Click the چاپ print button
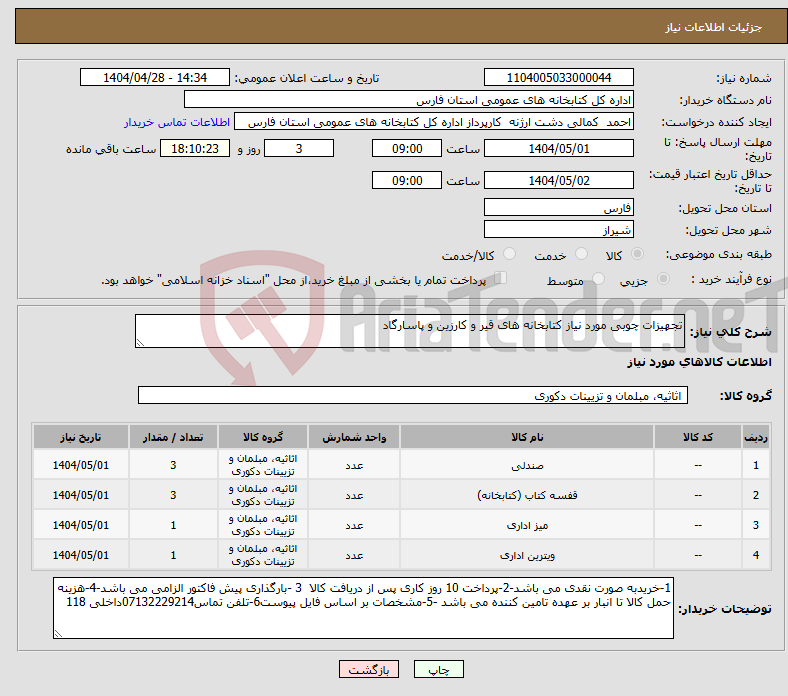 click(x=439, y=669)
